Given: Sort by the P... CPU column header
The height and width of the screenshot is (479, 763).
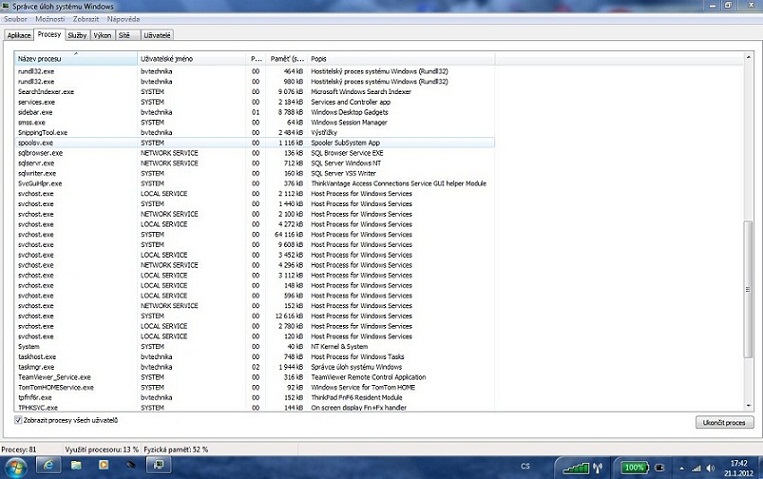Looking at the screenshot, I should 256,58.
